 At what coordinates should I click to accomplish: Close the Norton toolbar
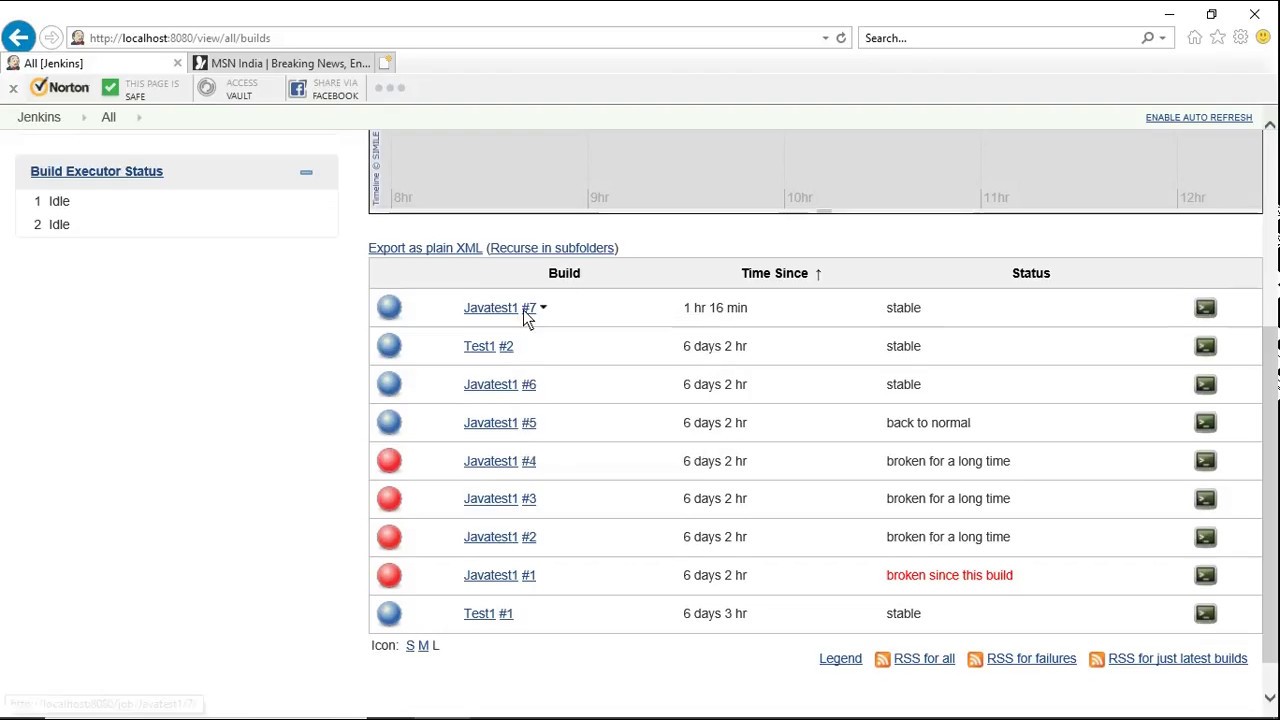coord(13,89)
